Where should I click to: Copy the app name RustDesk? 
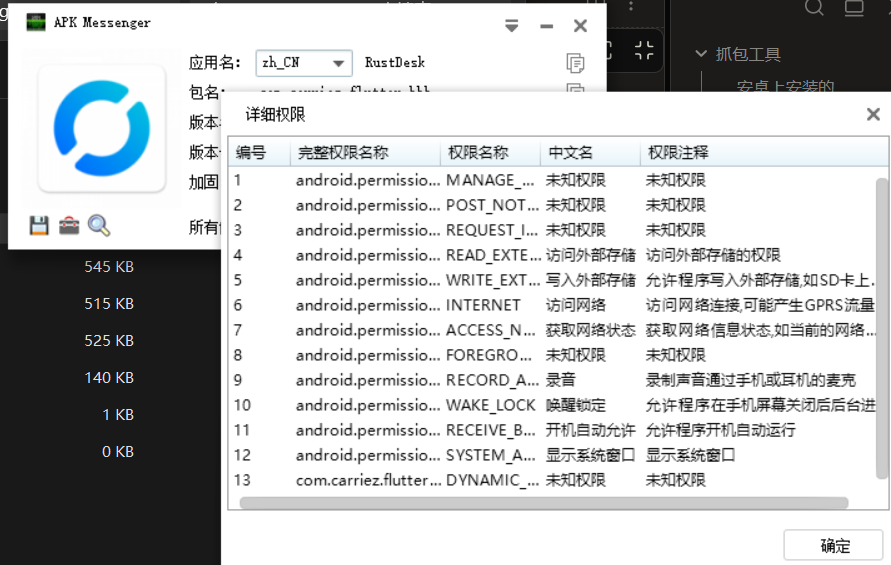tap(575, 63)
